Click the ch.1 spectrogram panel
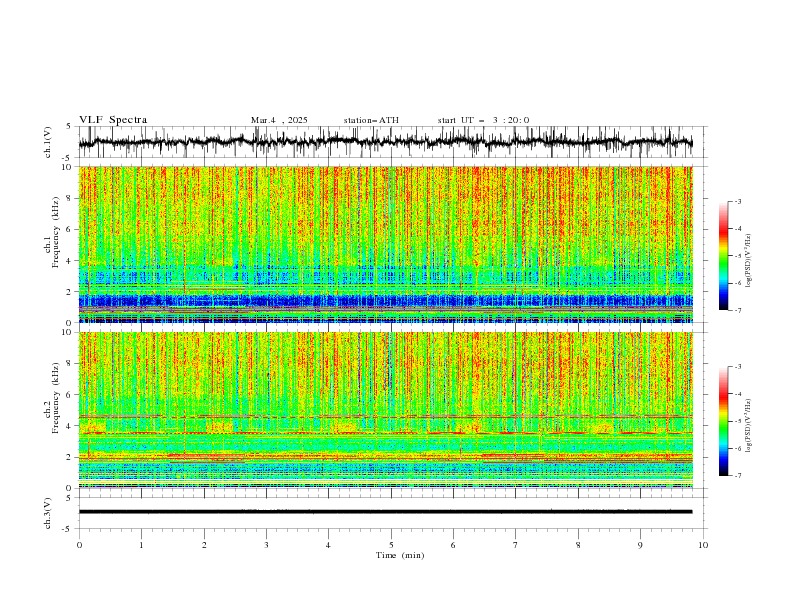The height and width of the screenshot is (612, 792). (x=385, y=244)
